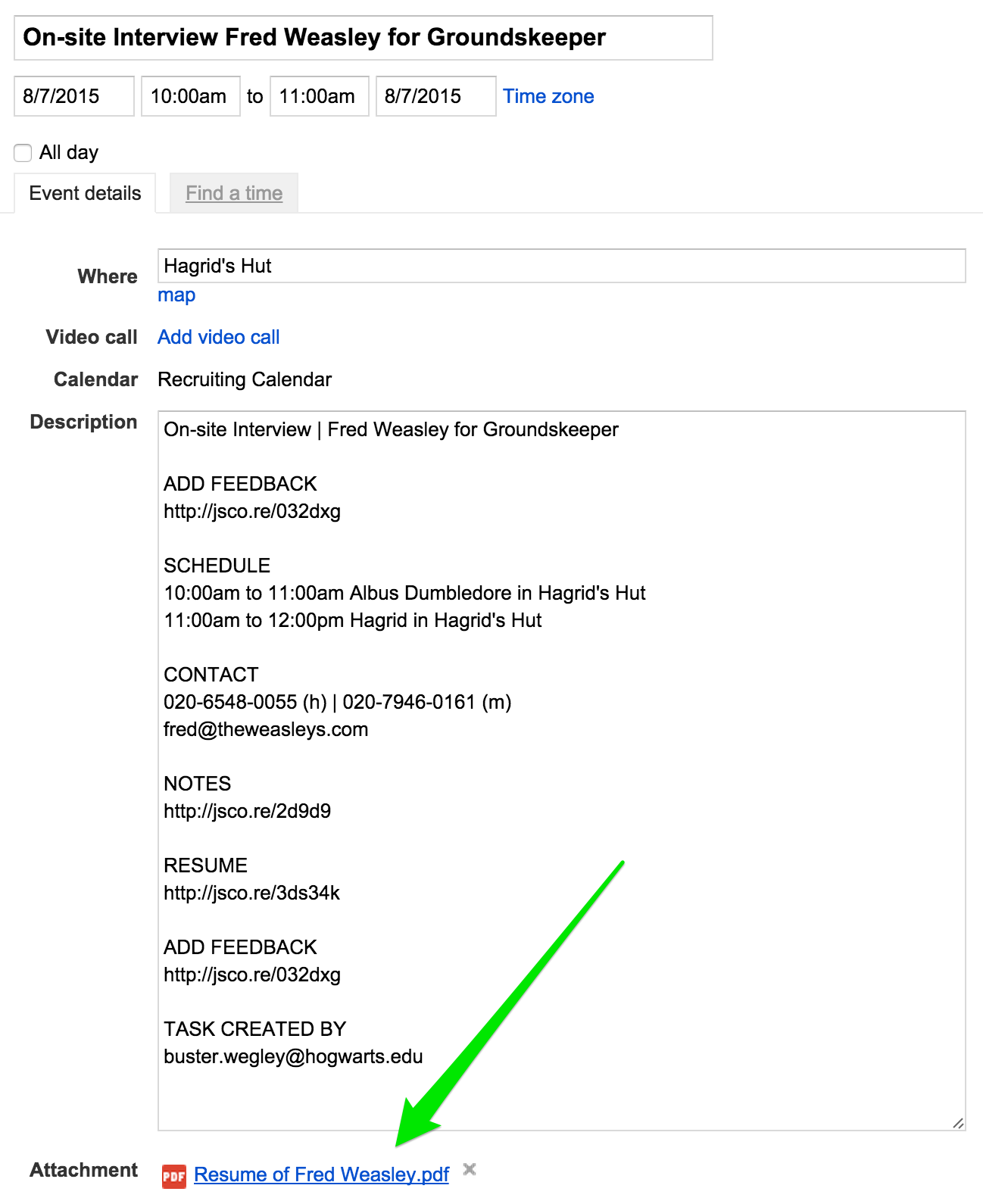Click the end date field after 11:00am
Viewport: 983px width, 1204px height.
(436, 96)
